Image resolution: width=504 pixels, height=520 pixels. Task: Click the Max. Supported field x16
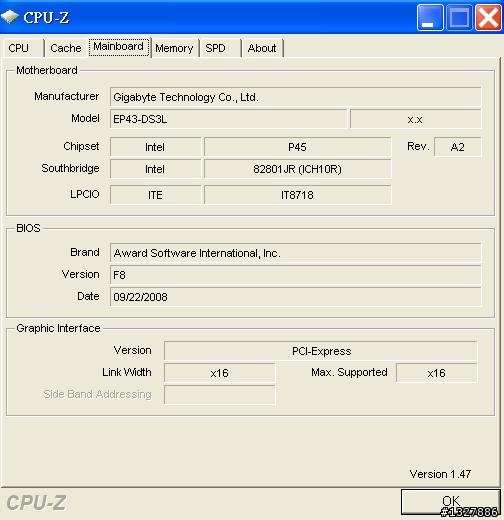[x=437, y=373]
